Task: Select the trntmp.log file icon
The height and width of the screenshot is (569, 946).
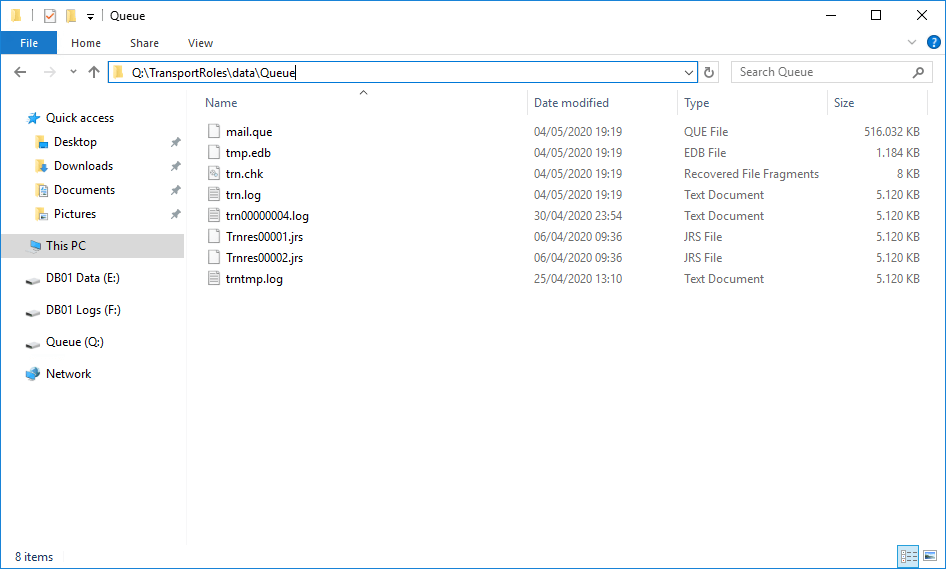Action: tap(214, 279)
